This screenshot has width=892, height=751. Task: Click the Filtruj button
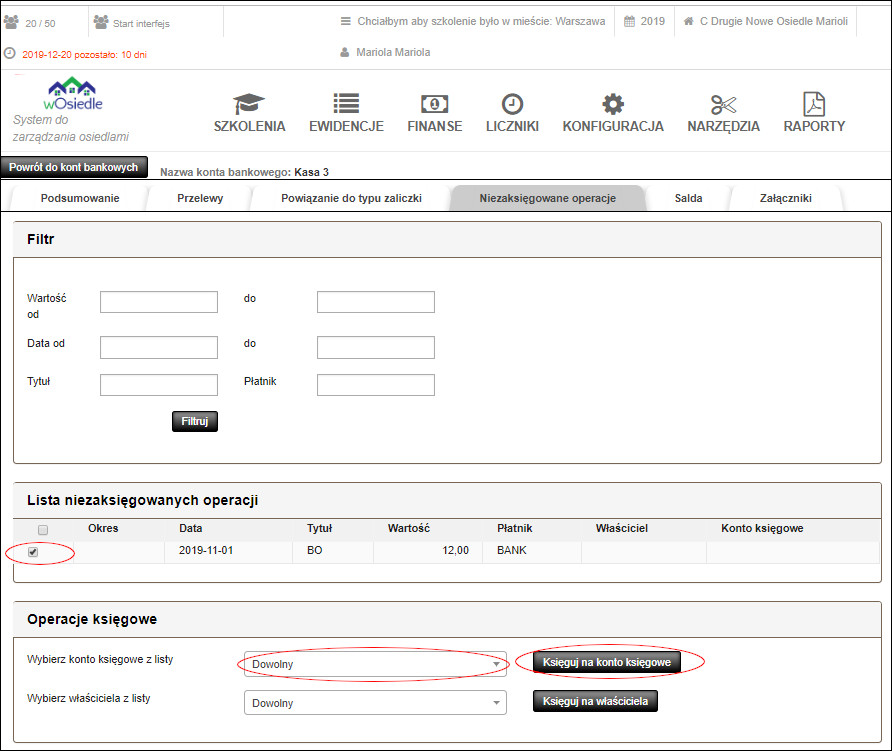coord(195,421)
